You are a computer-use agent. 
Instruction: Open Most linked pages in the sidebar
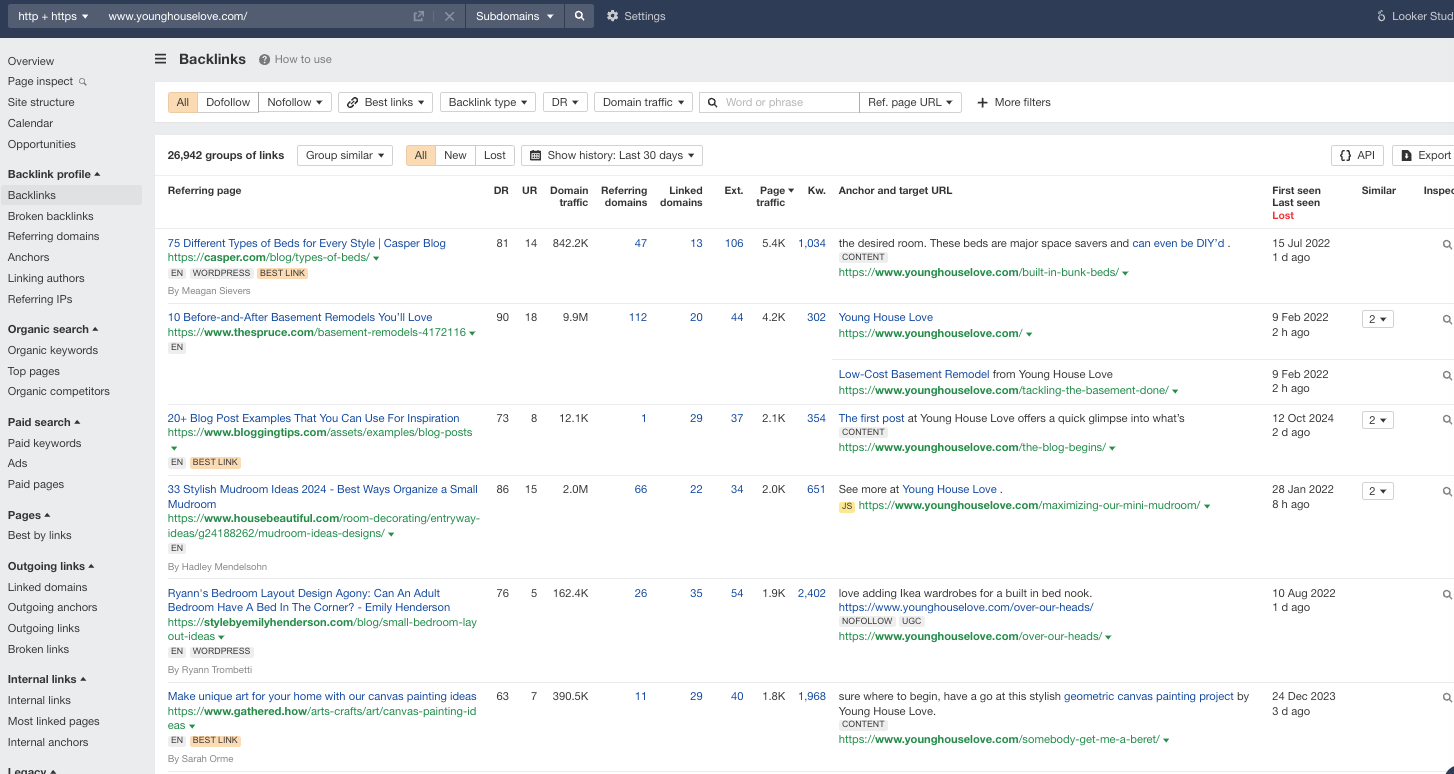click(54, 721)
